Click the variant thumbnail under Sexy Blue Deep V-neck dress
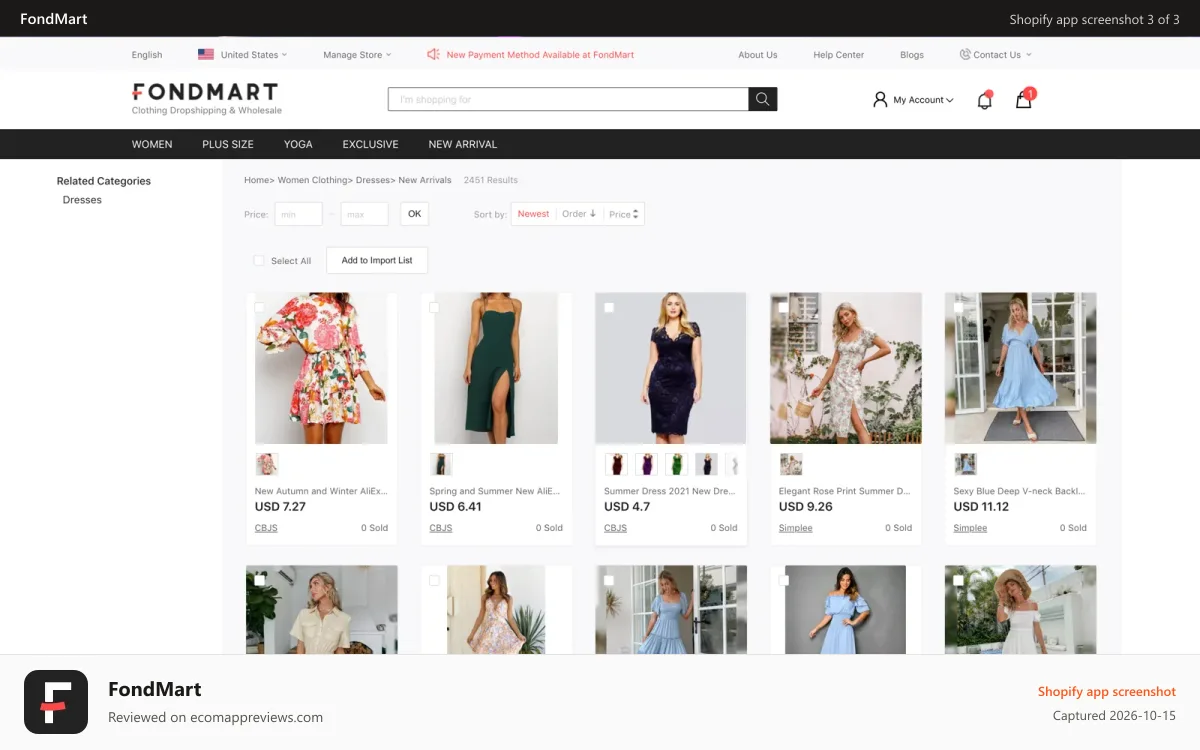The image size is (1200, 750). 965,464
